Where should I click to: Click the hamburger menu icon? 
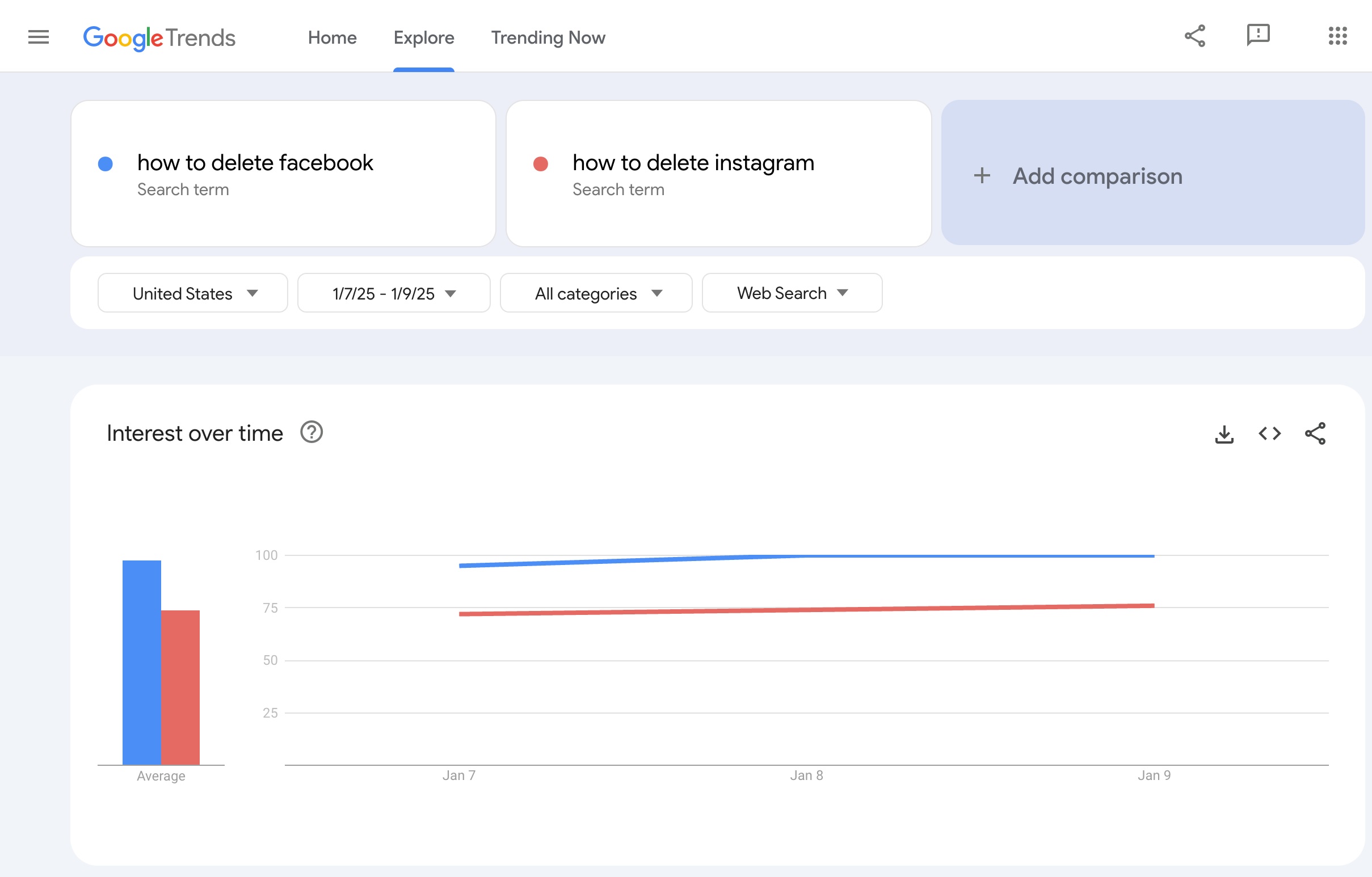pyautogui.click(x=38, y=37)
